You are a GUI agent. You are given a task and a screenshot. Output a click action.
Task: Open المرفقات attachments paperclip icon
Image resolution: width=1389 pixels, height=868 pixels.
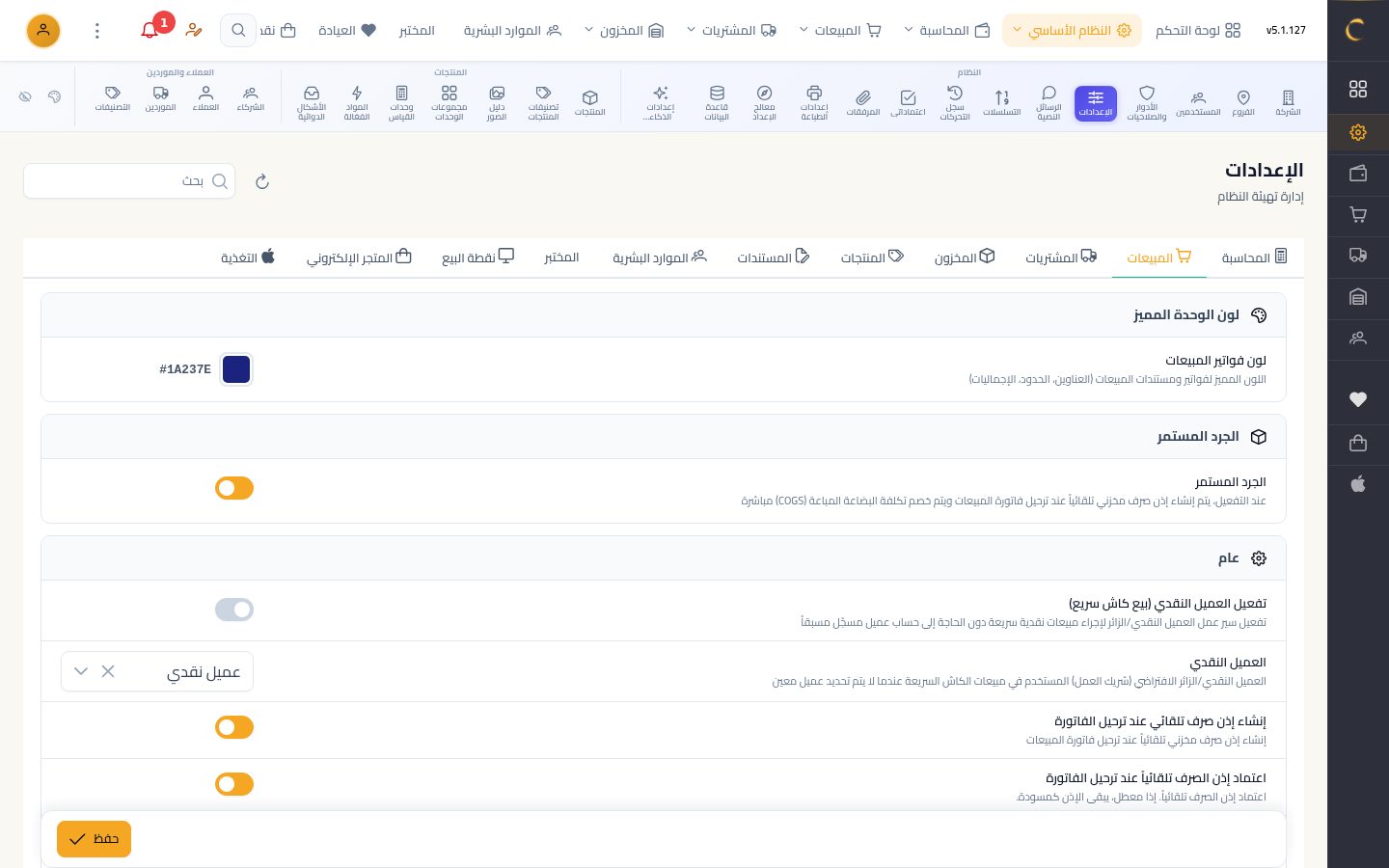[x=863, y=103]
